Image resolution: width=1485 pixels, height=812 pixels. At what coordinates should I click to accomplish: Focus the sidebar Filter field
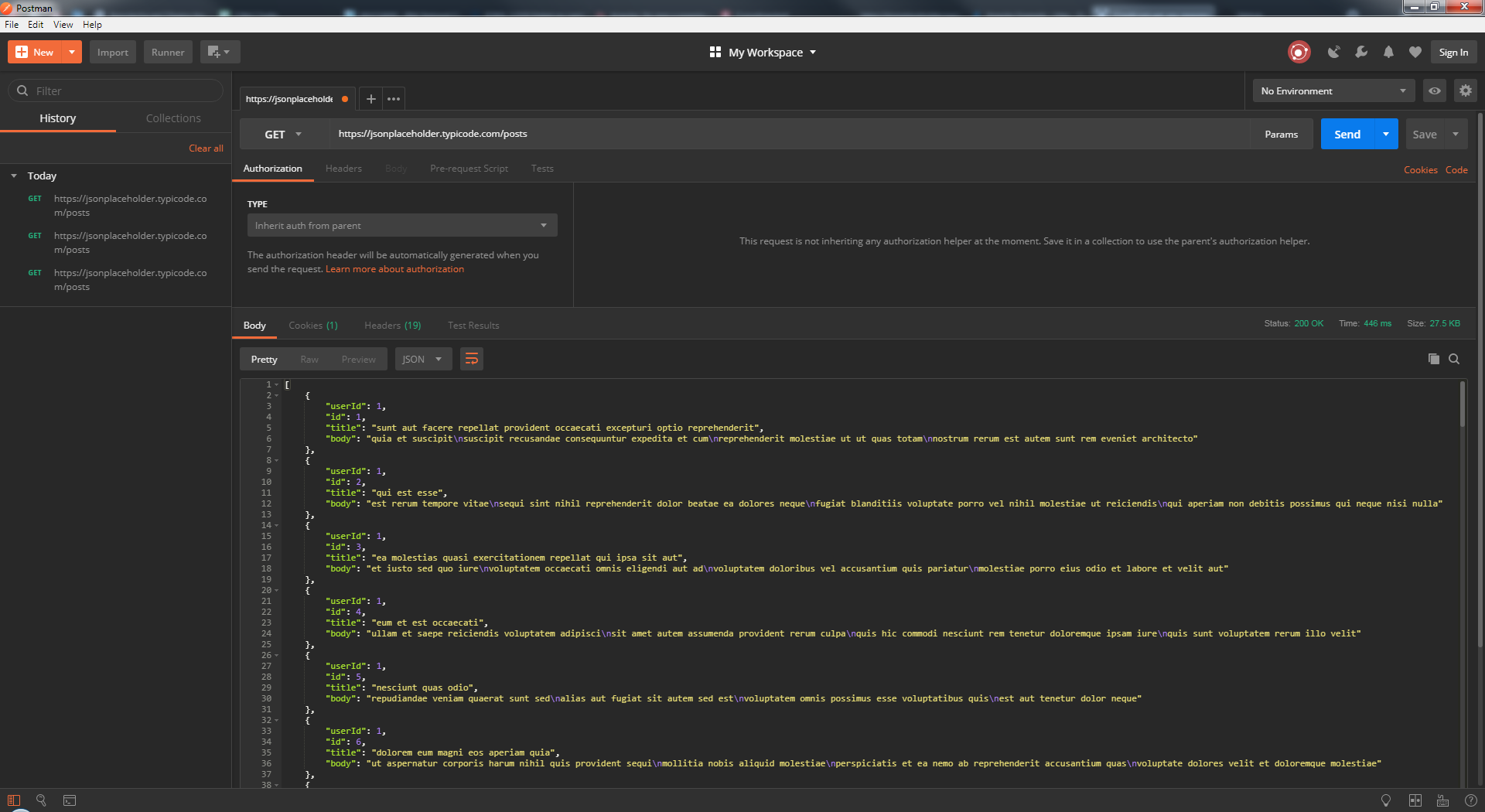coord(116,90)
